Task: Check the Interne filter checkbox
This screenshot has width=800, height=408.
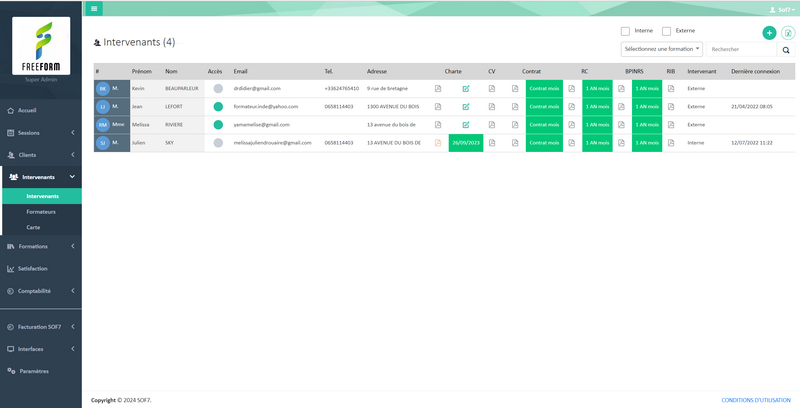Action: tap(626, 31)
